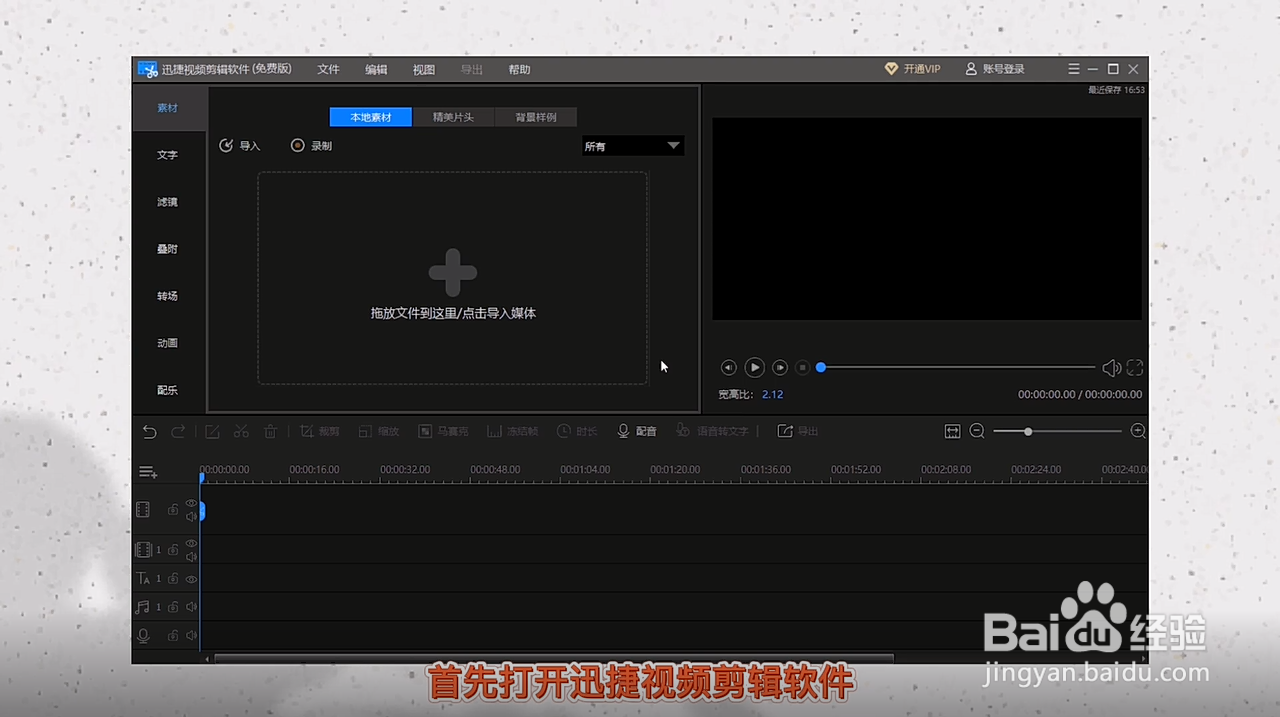Open the 所有 media filter dropdown
Image resolution: width=1280 pixels, height=717 pixels.
[631, 146]
